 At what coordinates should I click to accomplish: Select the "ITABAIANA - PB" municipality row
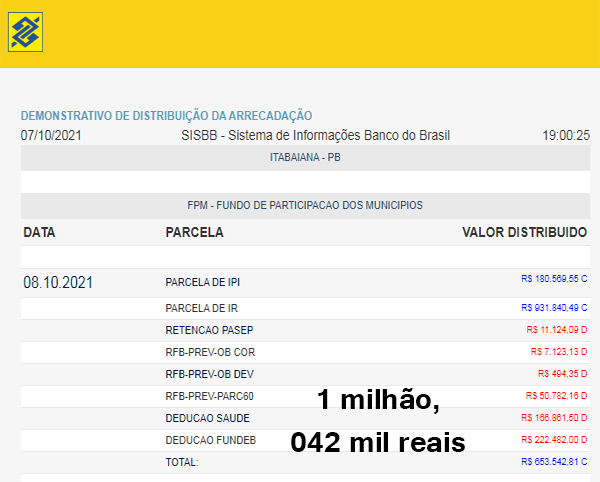point(305,158)
